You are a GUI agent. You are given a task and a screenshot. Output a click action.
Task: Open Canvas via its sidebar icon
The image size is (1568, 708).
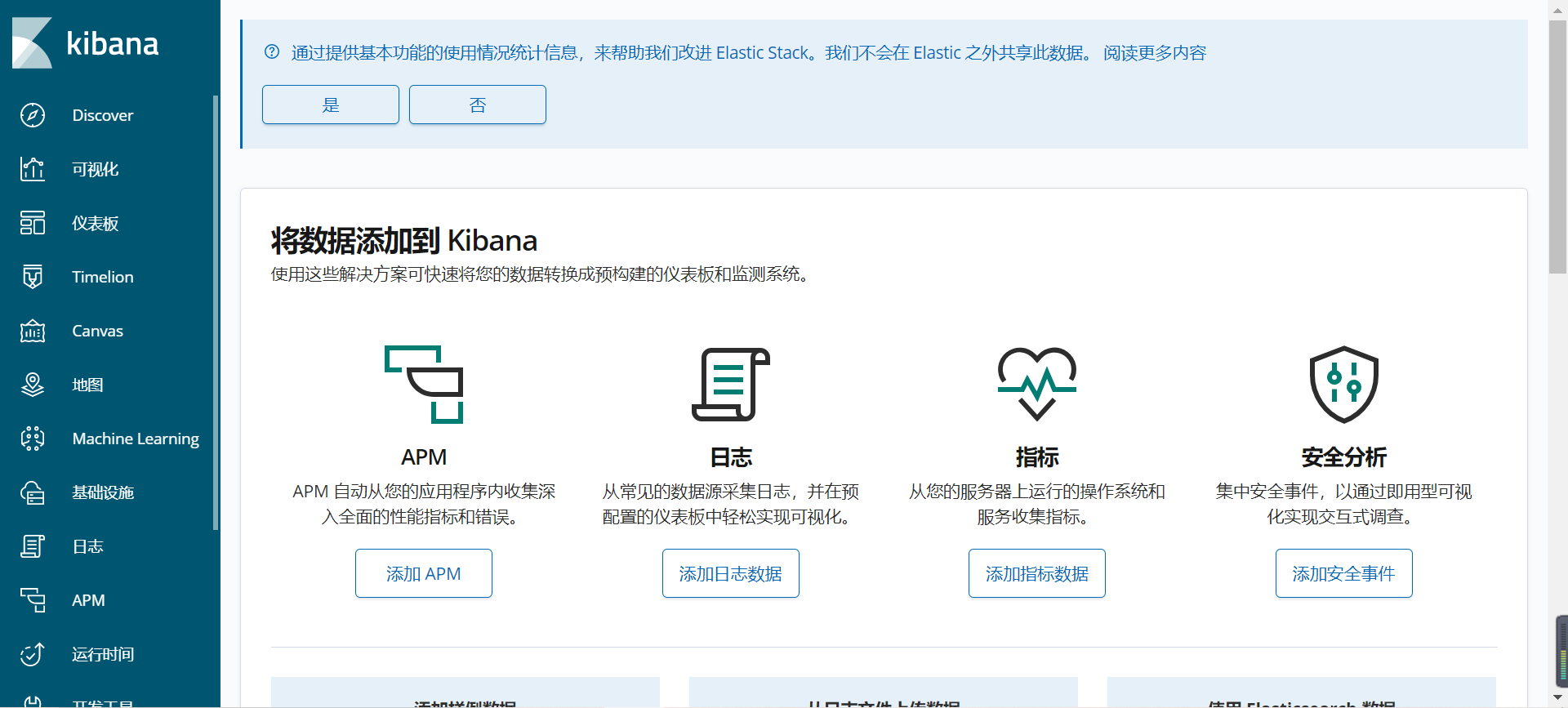point(33,331)
